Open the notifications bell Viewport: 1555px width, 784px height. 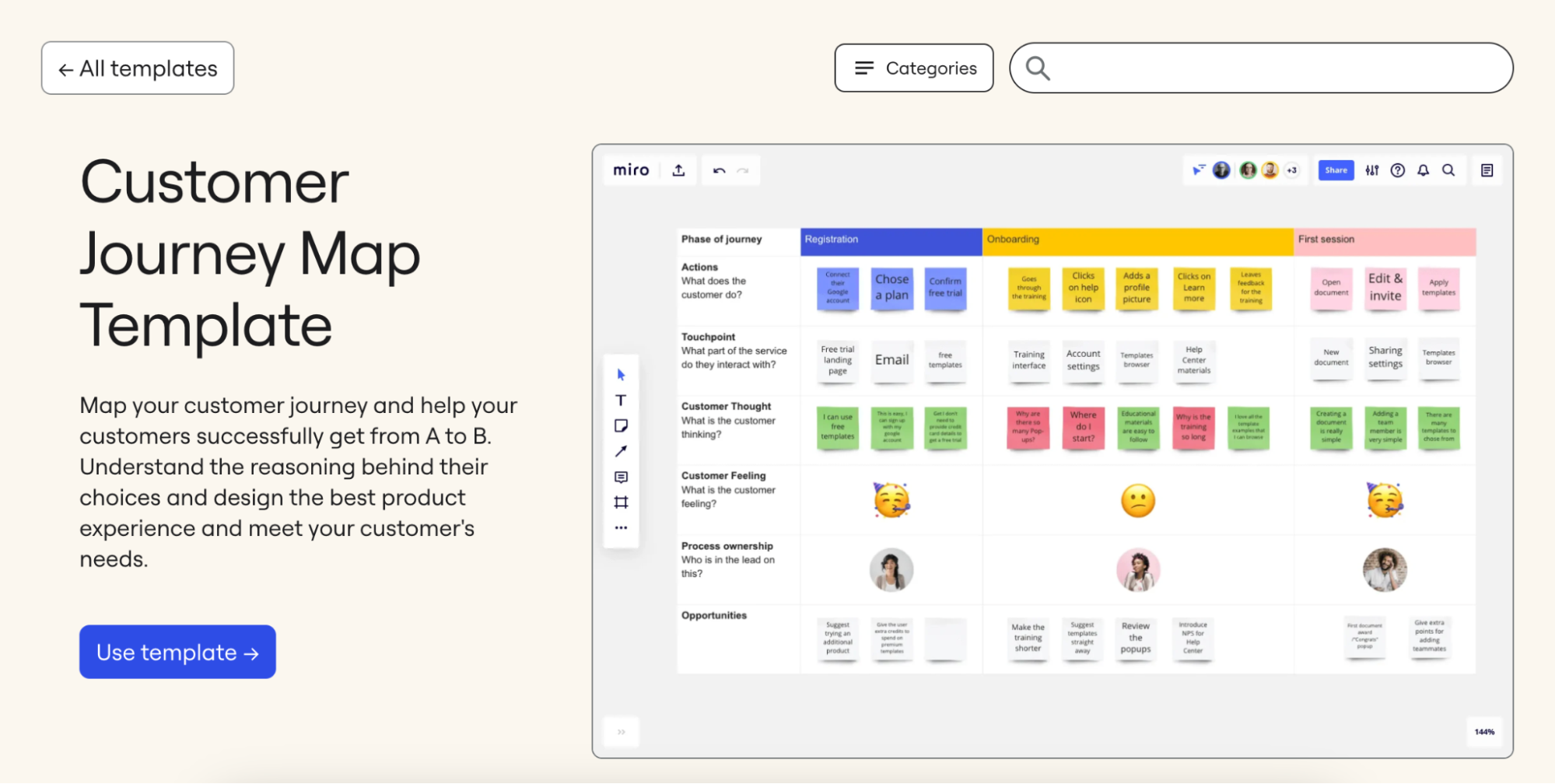(1423, 170)
